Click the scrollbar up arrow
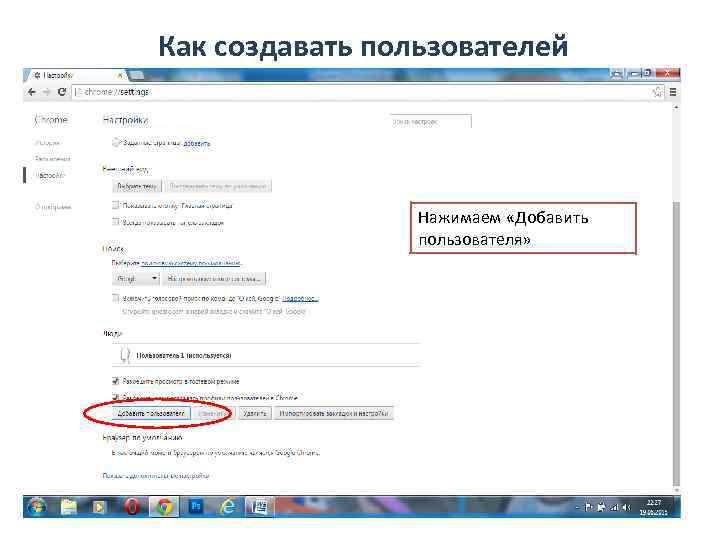 676,107
